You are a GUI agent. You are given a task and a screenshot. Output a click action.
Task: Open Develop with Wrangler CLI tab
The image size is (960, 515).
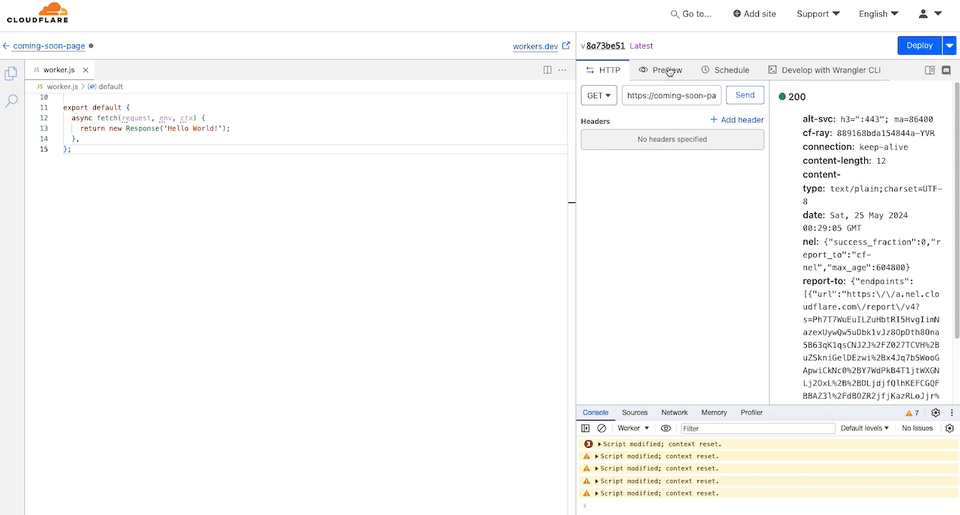(x=824, y=70)
